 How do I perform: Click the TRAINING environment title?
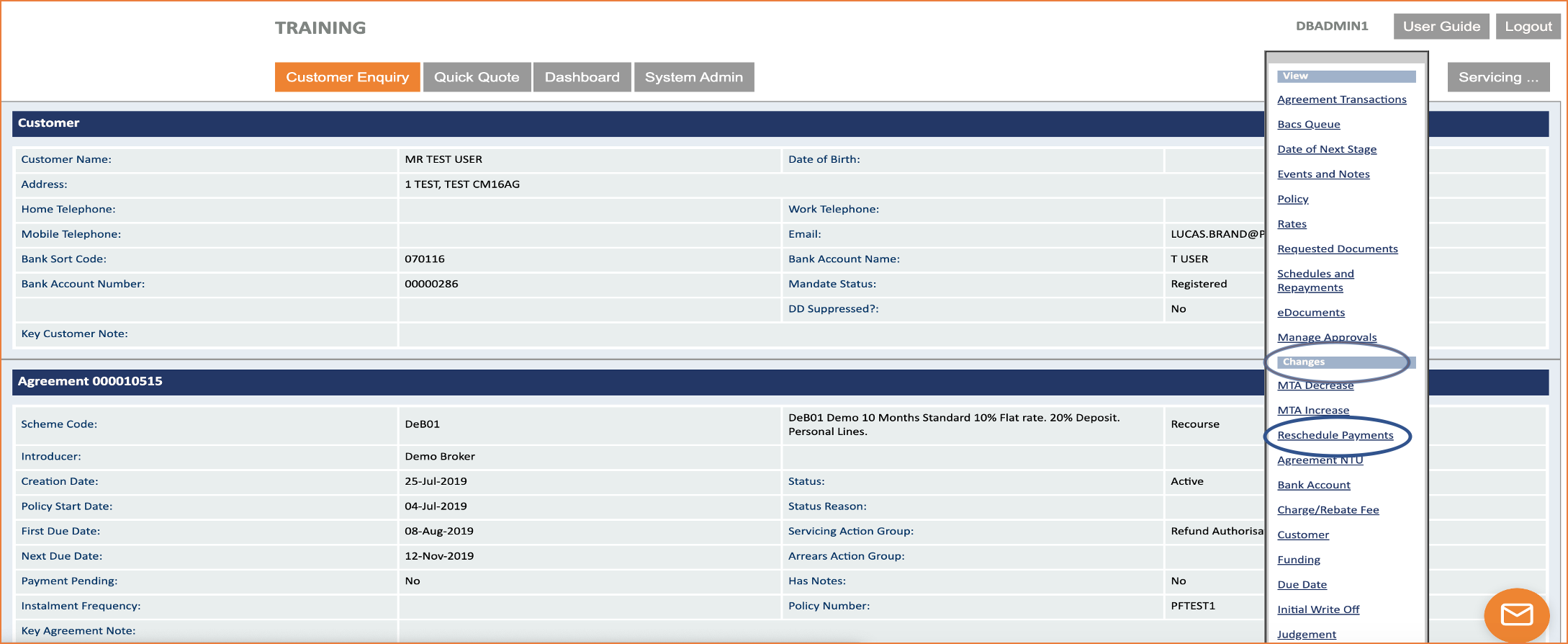320,28
